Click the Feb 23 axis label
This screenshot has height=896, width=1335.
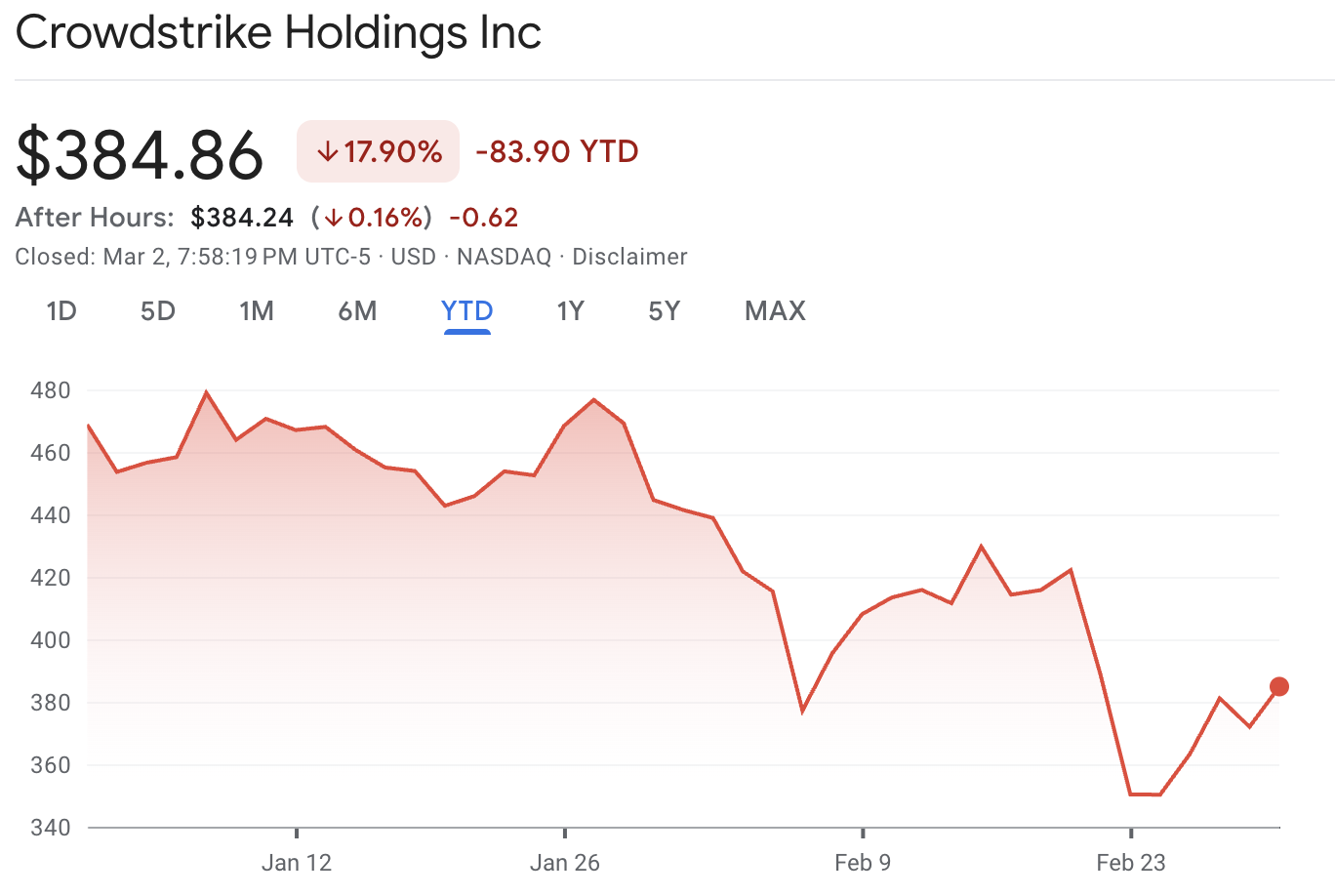(x=1132, y=863)
